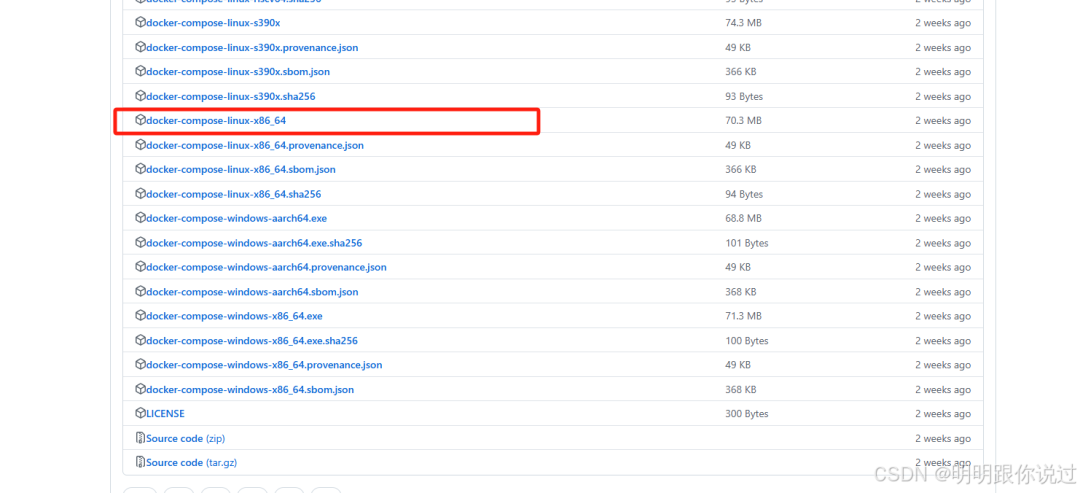Click the package icon beside docker-compose-linux-x86_64.provenance.json
This screenshot has height=493, width=1080.
coord(141,145)
